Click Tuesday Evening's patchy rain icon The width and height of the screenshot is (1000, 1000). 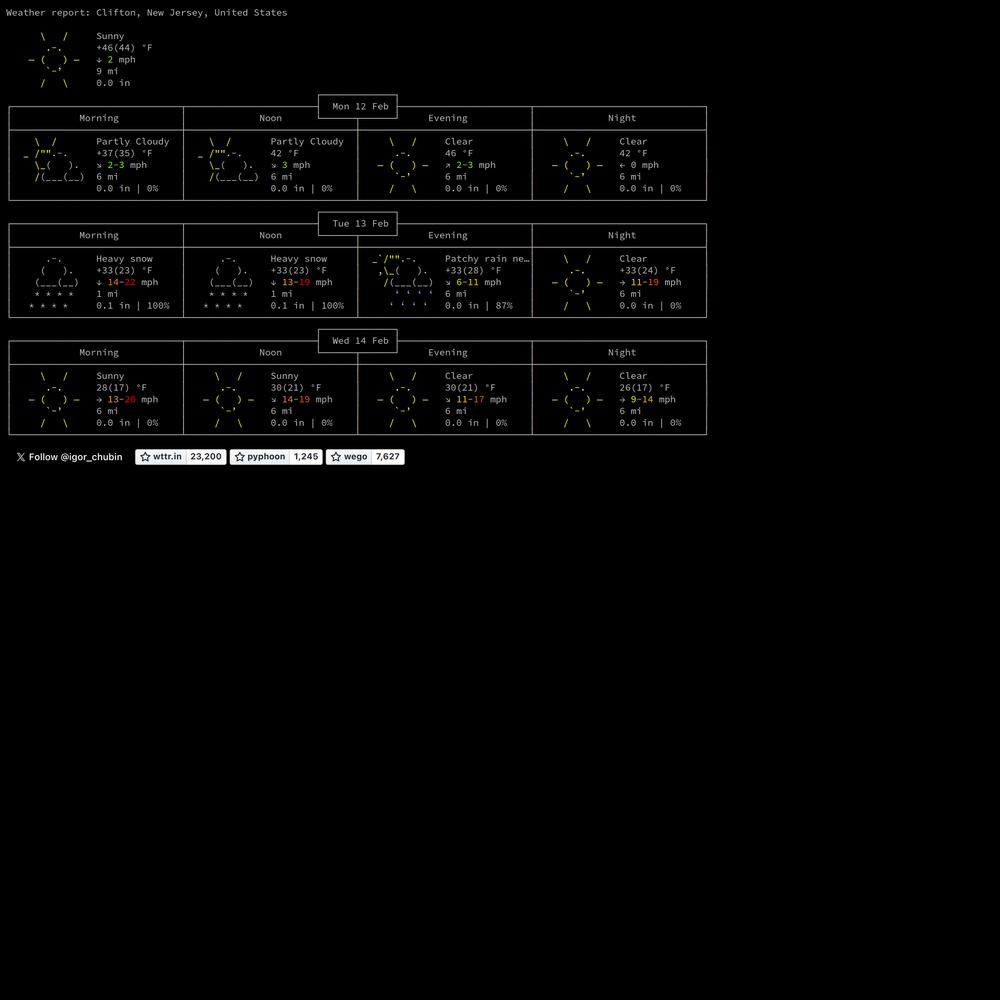(x=403, y=283)
